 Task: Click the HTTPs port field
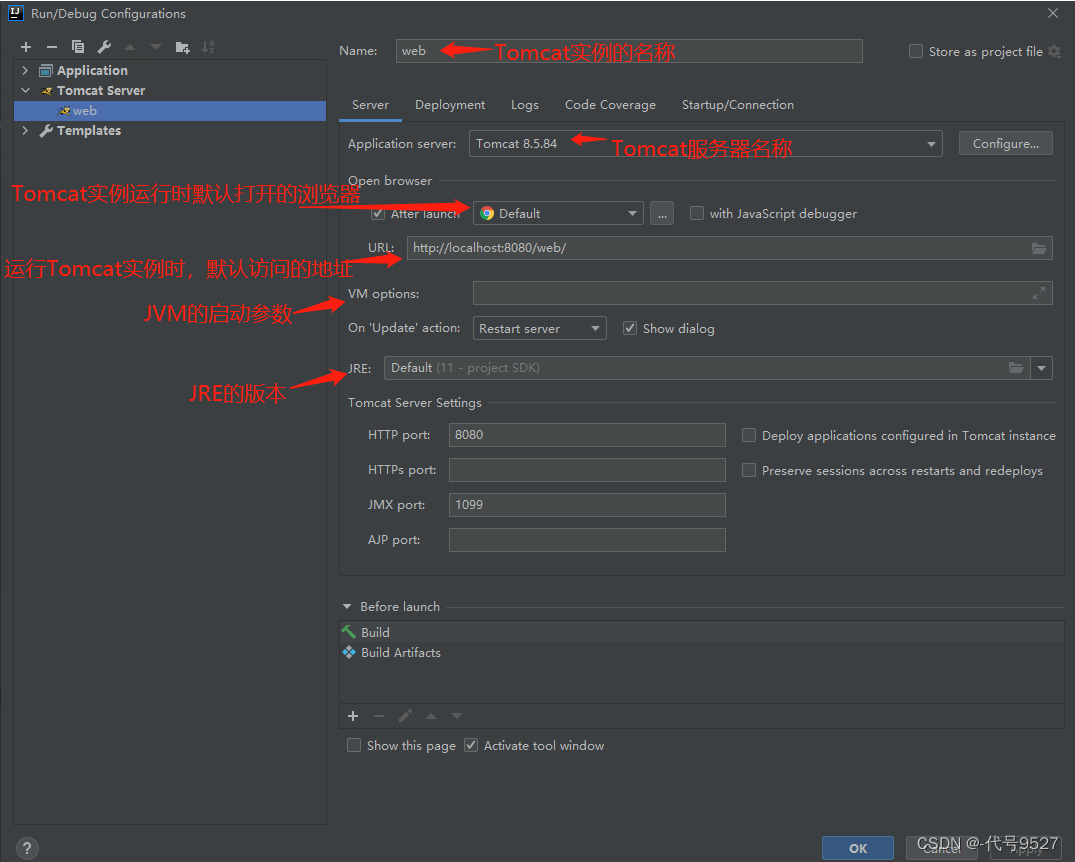(587, 470)
